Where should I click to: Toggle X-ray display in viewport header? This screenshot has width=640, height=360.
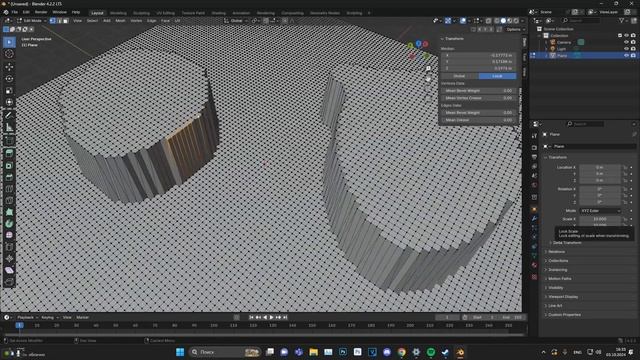(x=489, y=20)
